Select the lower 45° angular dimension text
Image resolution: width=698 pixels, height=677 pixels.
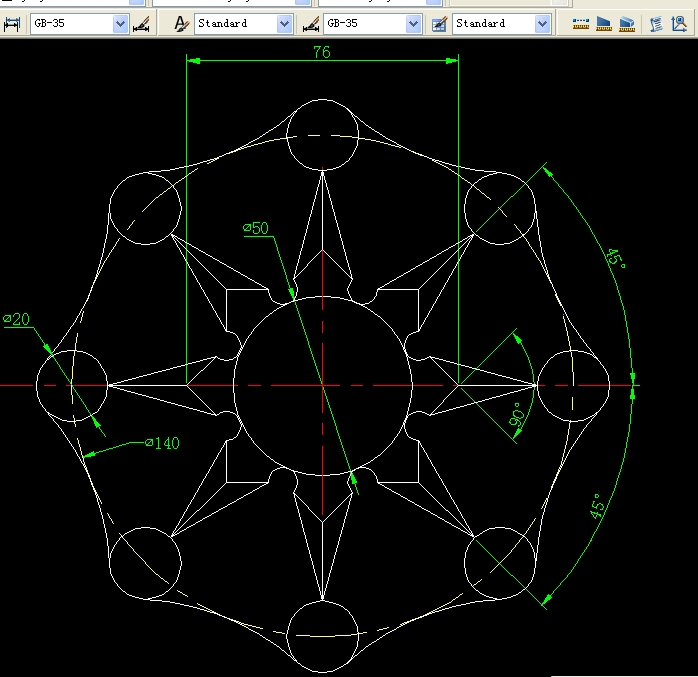point(597,507)
